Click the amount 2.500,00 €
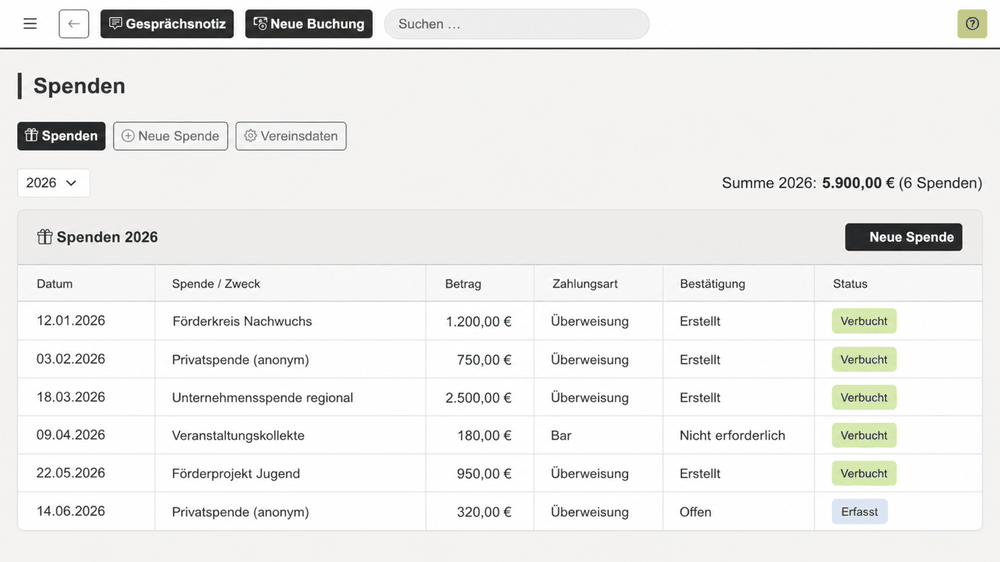 478,397
